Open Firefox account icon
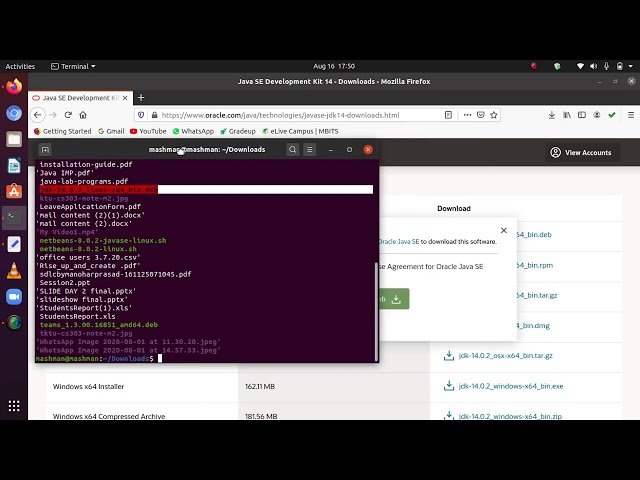Viewport: 640px width, 480px height. 597,115
